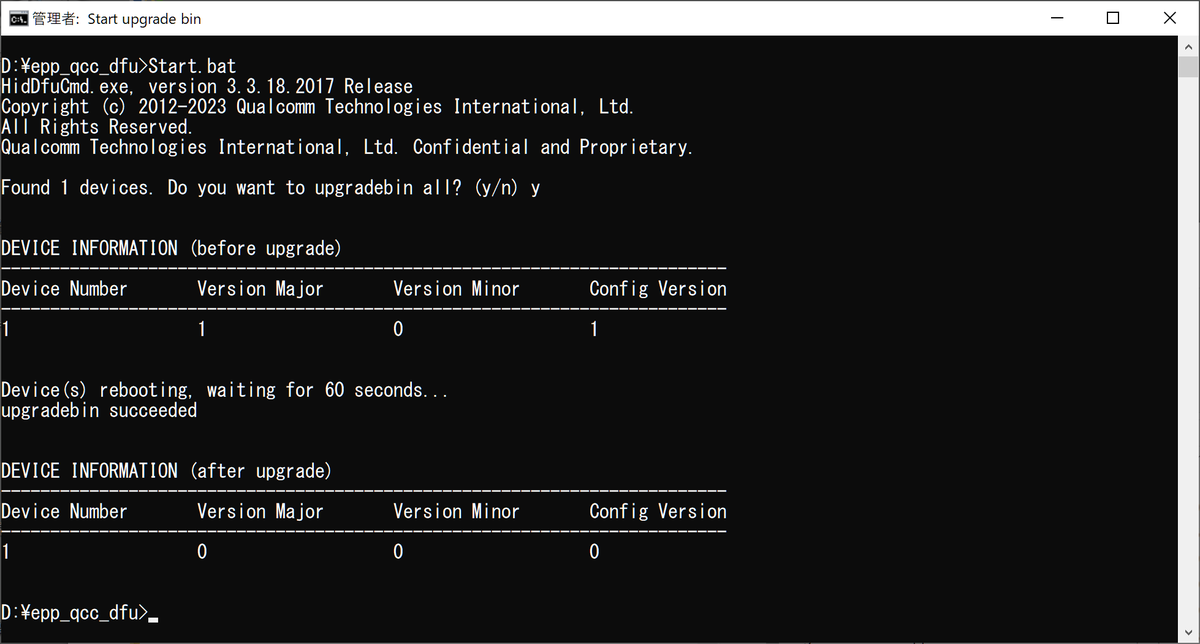Click 'Config Version' header in before-upgrade table
Image resolution: width=1200 pixels, height=644 pixels.
point(658,289)
